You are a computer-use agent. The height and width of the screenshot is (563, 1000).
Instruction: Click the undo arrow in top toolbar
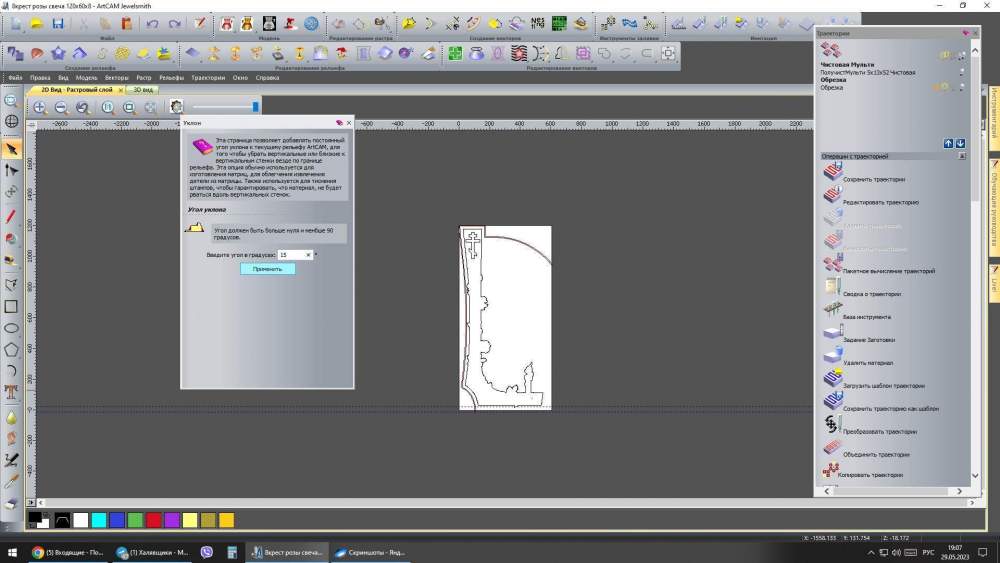(151, 23)
